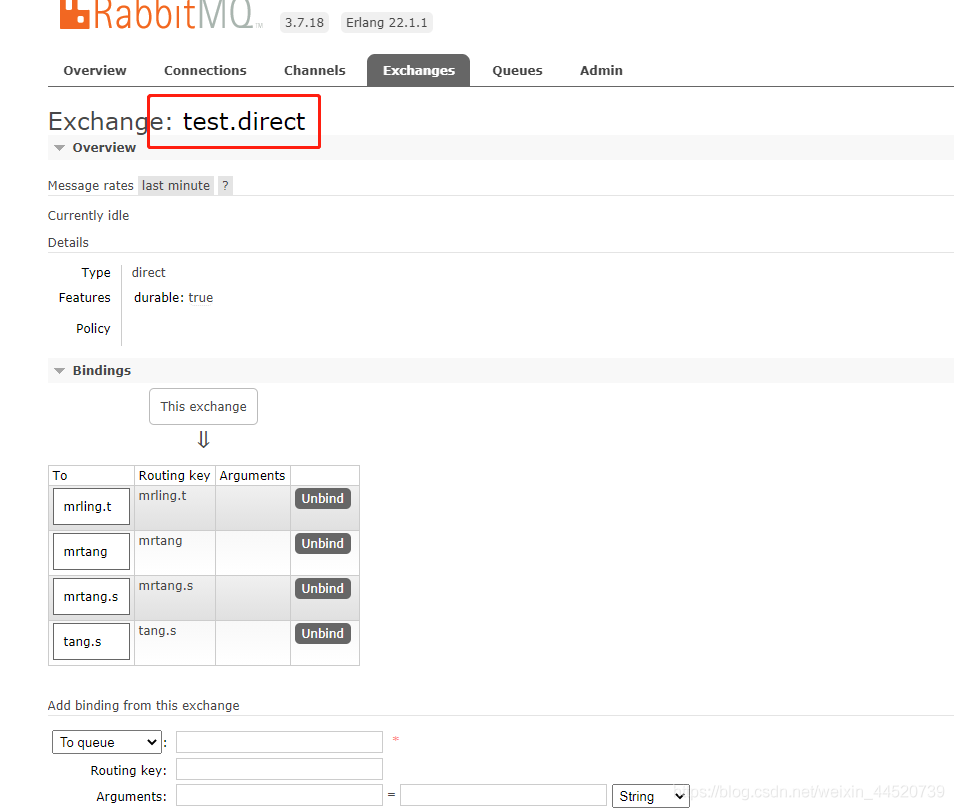Focus the Routing key input field
The height and width of the screenshot is (810, 954).
tap(279, 769)
